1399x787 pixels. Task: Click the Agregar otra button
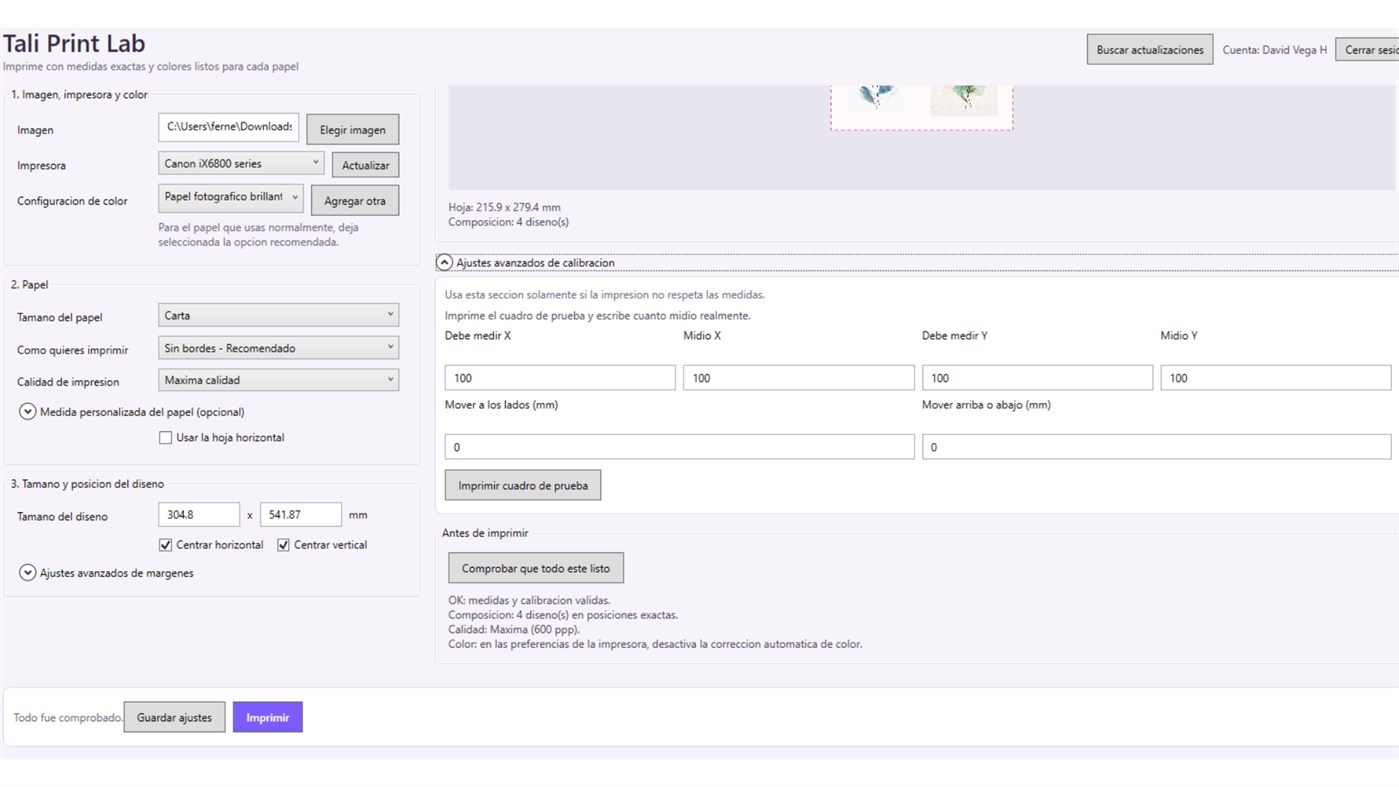pos(354,201)
